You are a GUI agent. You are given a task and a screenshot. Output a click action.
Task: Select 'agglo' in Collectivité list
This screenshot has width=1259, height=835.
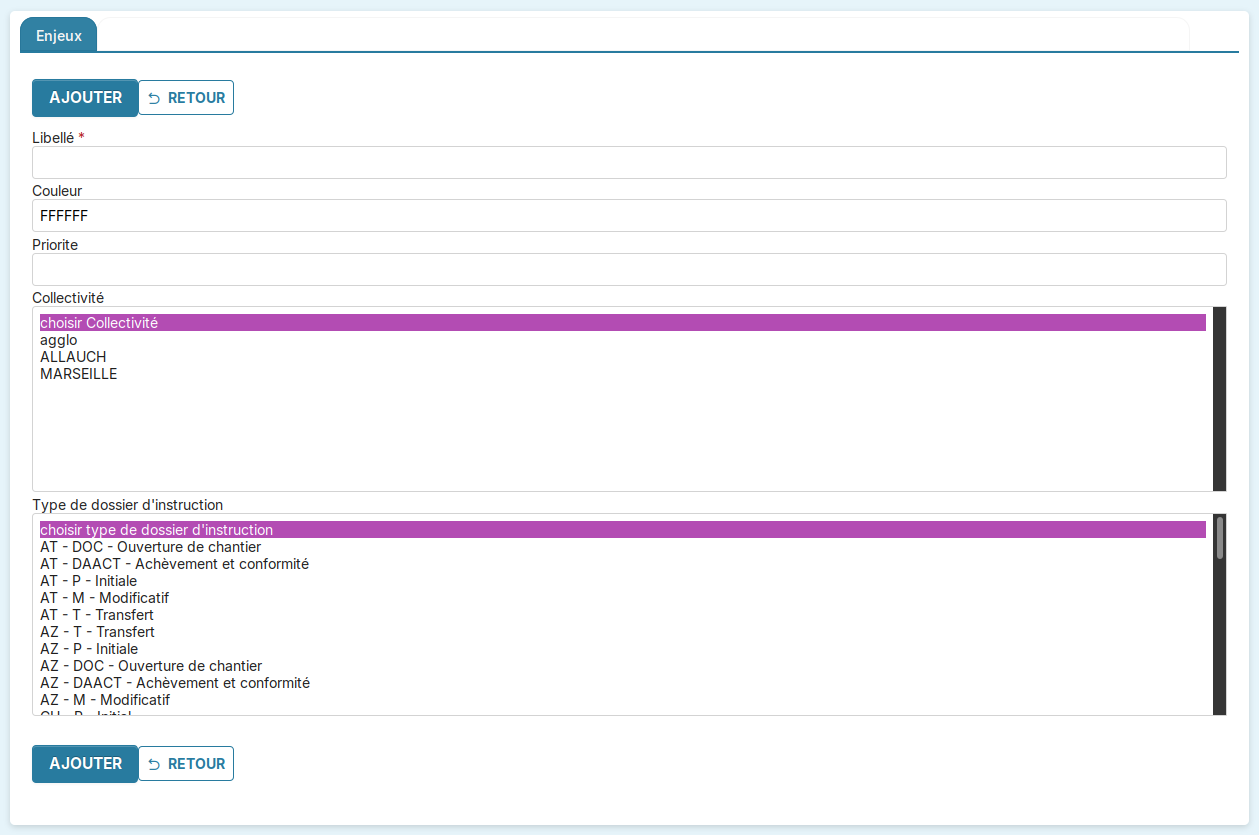coord(59,340)
